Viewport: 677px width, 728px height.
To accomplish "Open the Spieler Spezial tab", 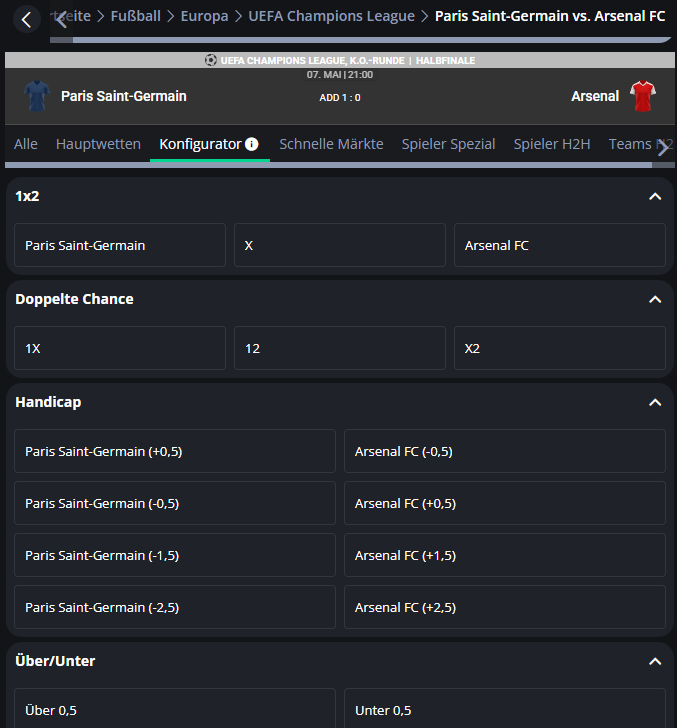I will click(448, 144).
